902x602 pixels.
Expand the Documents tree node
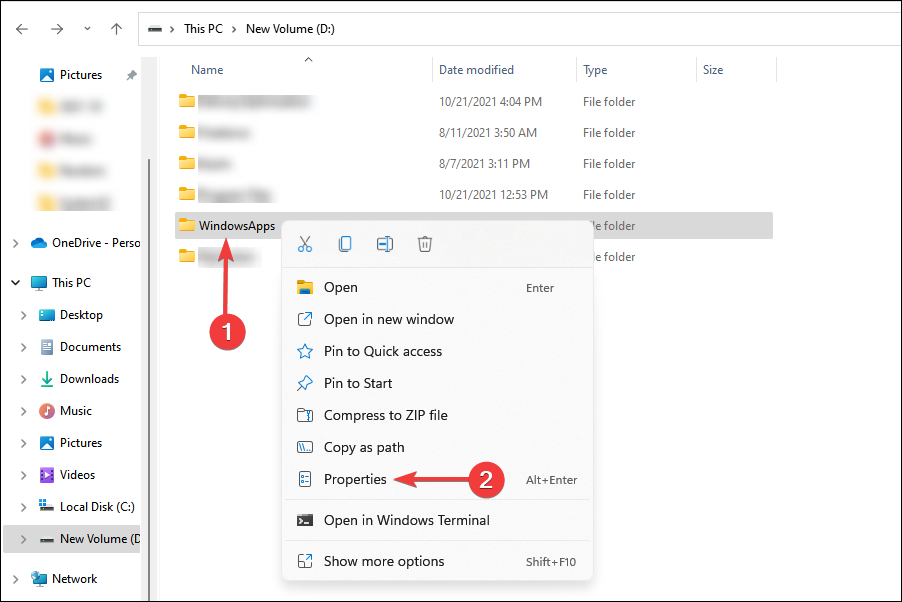(23, 347)
